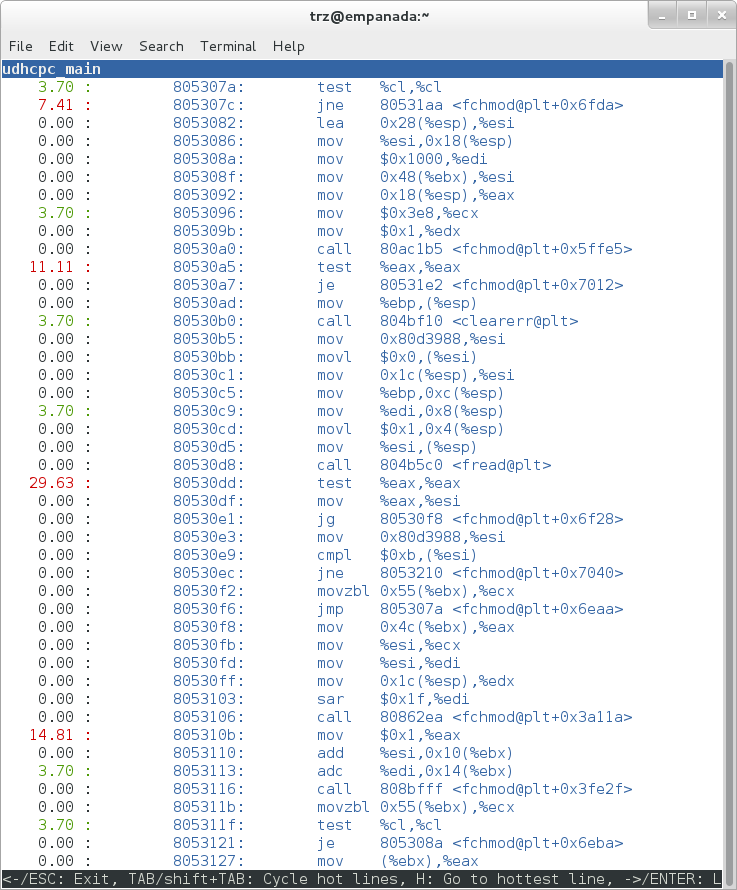The width and height of the screenshot is (737, 890).
Task: Open the Edit menu
Action: [x=61, y=46]
